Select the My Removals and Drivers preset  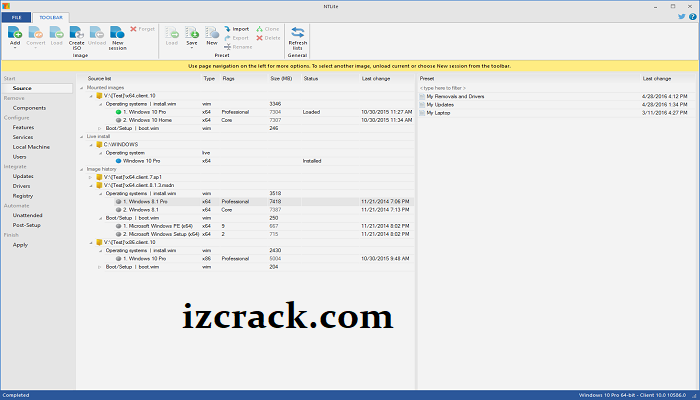coord(557,96)
